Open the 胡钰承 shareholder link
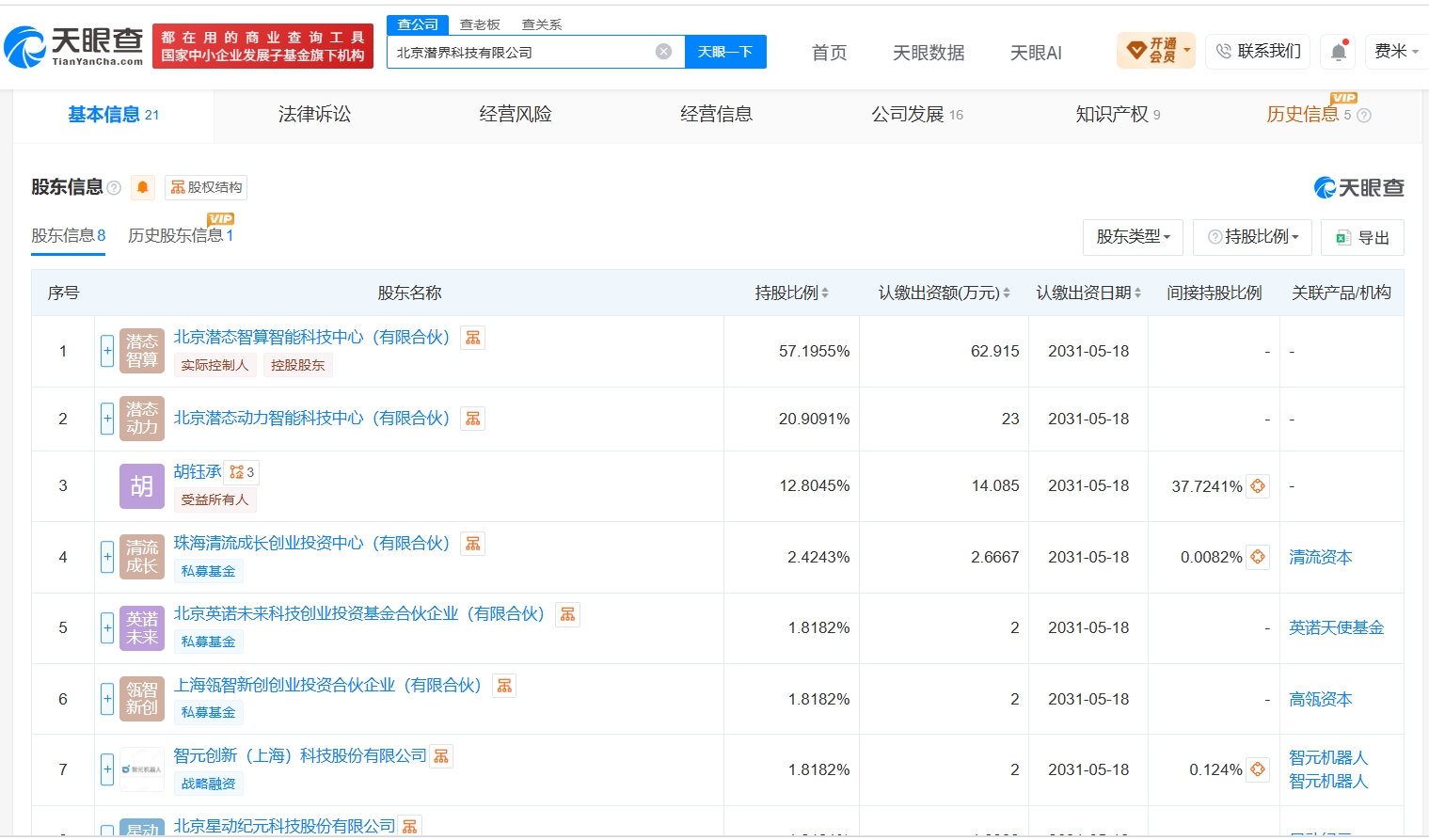This screenshot has width=1429, height=840. (x=198, y=471)
